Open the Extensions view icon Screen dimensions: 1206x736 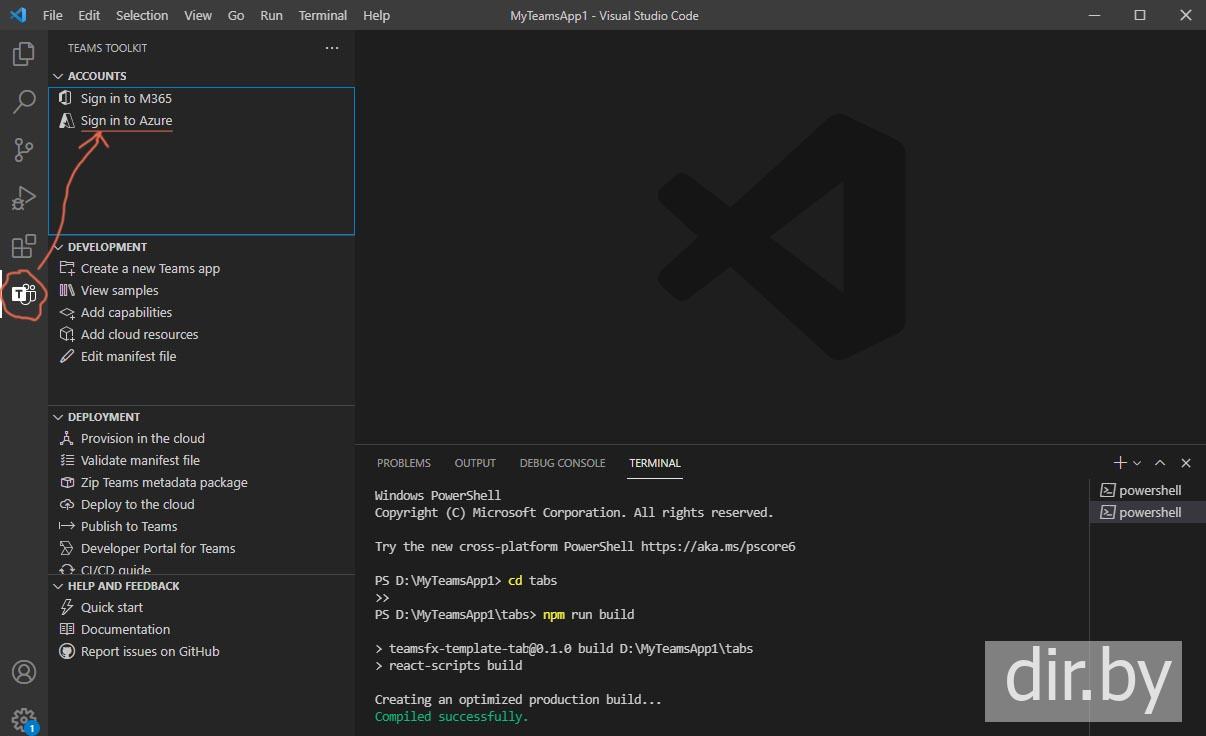tap(23, 246)
